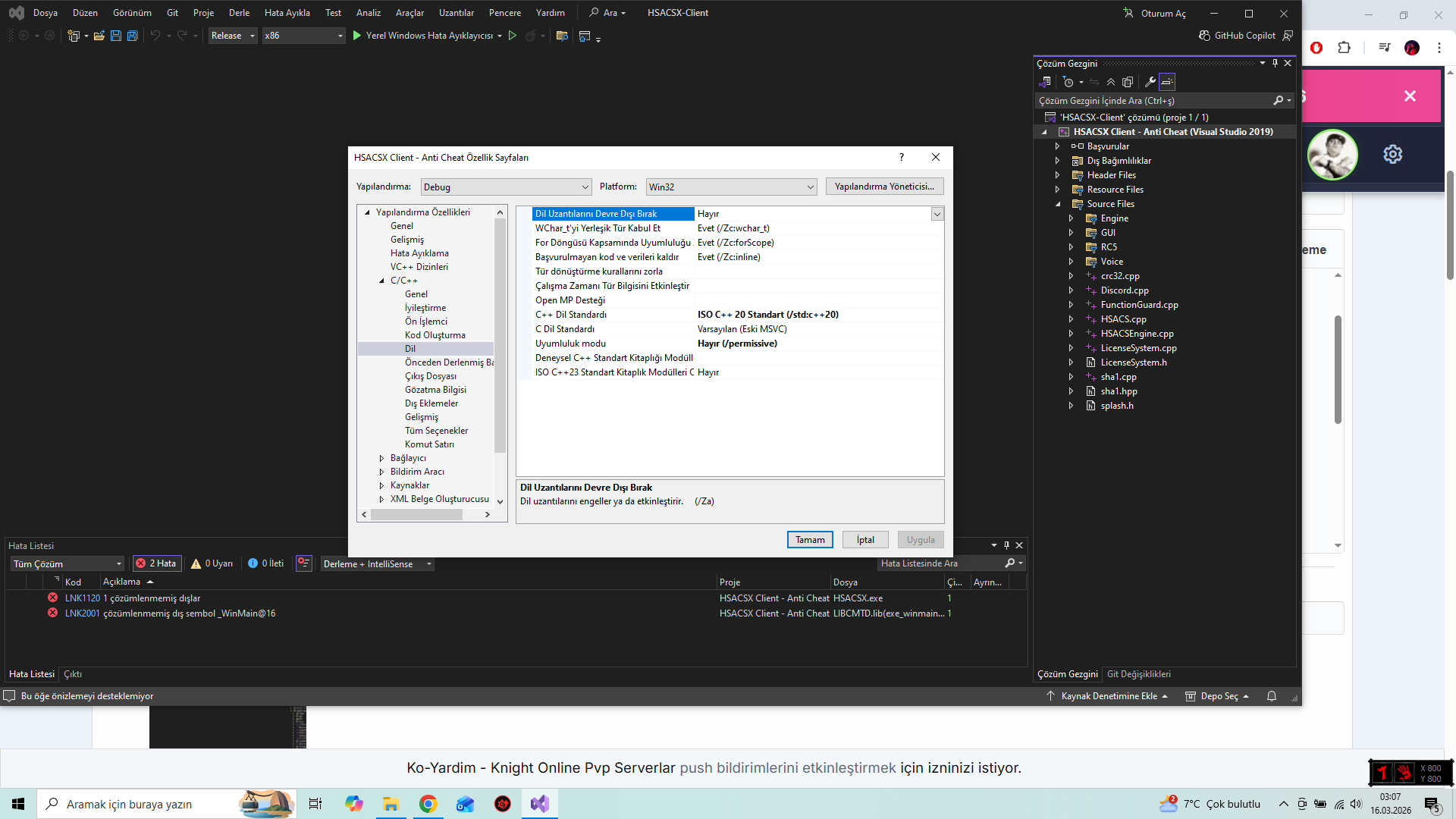Viewport: 1456px width, 819px height.
Task: Click the Hata Listesinde Ara search field
Action: coord(940,563)
